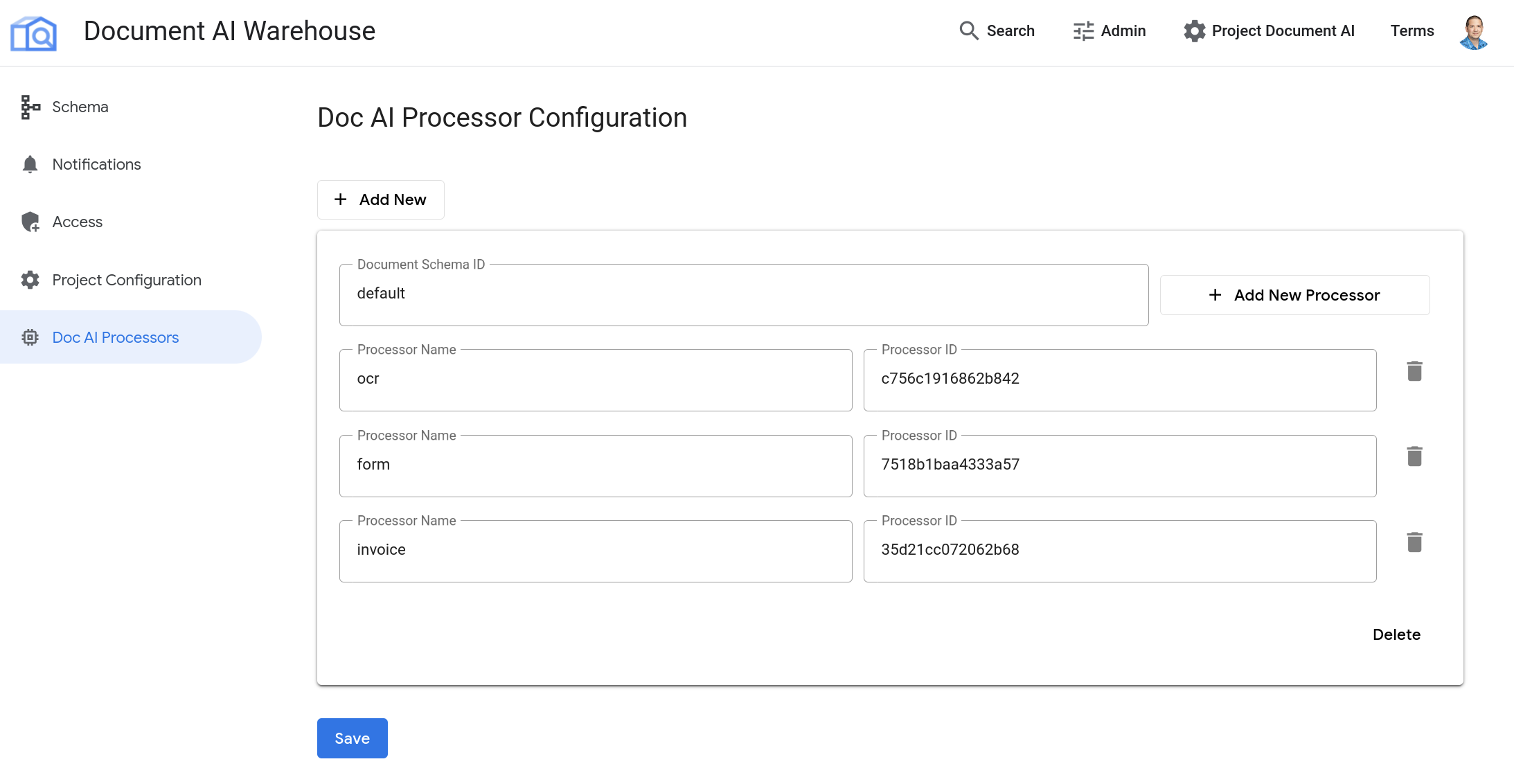Click the Notifications bell icon

(x=30, y=163)
